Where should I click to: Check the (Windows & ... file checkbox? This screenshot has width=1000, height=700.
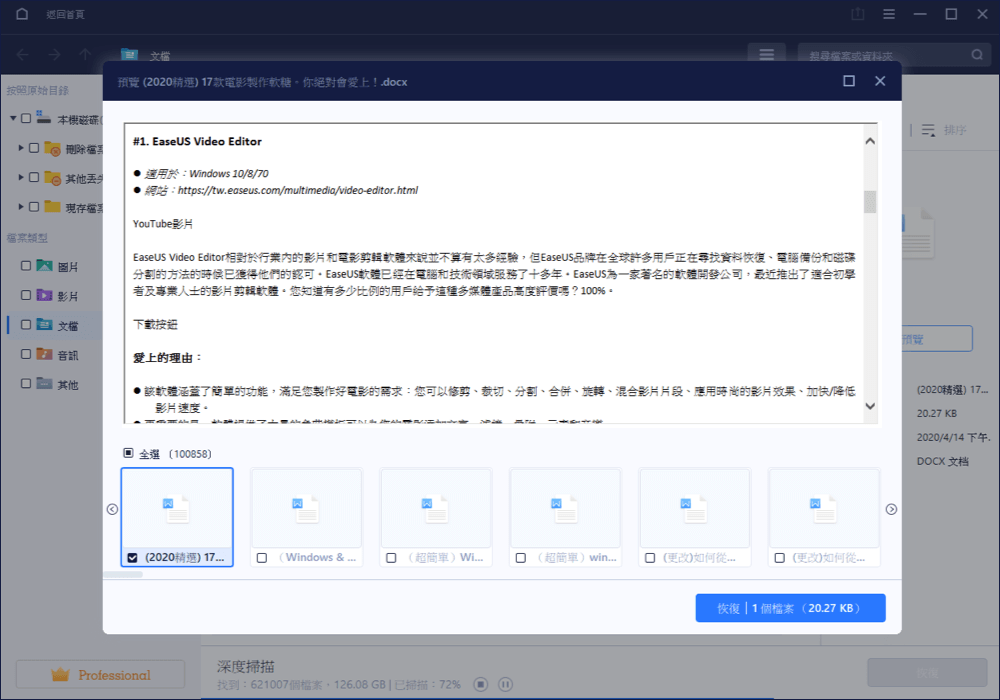tap(261, 558)
